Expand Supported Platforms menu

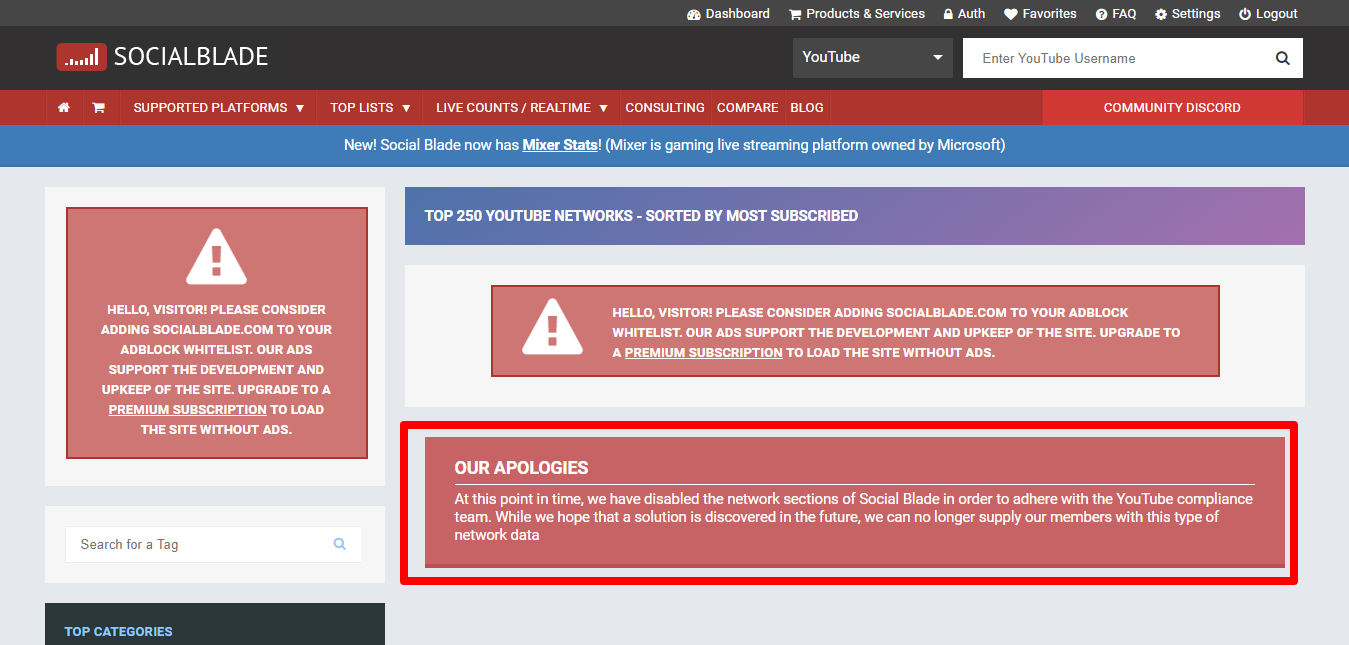coord(219,108)
